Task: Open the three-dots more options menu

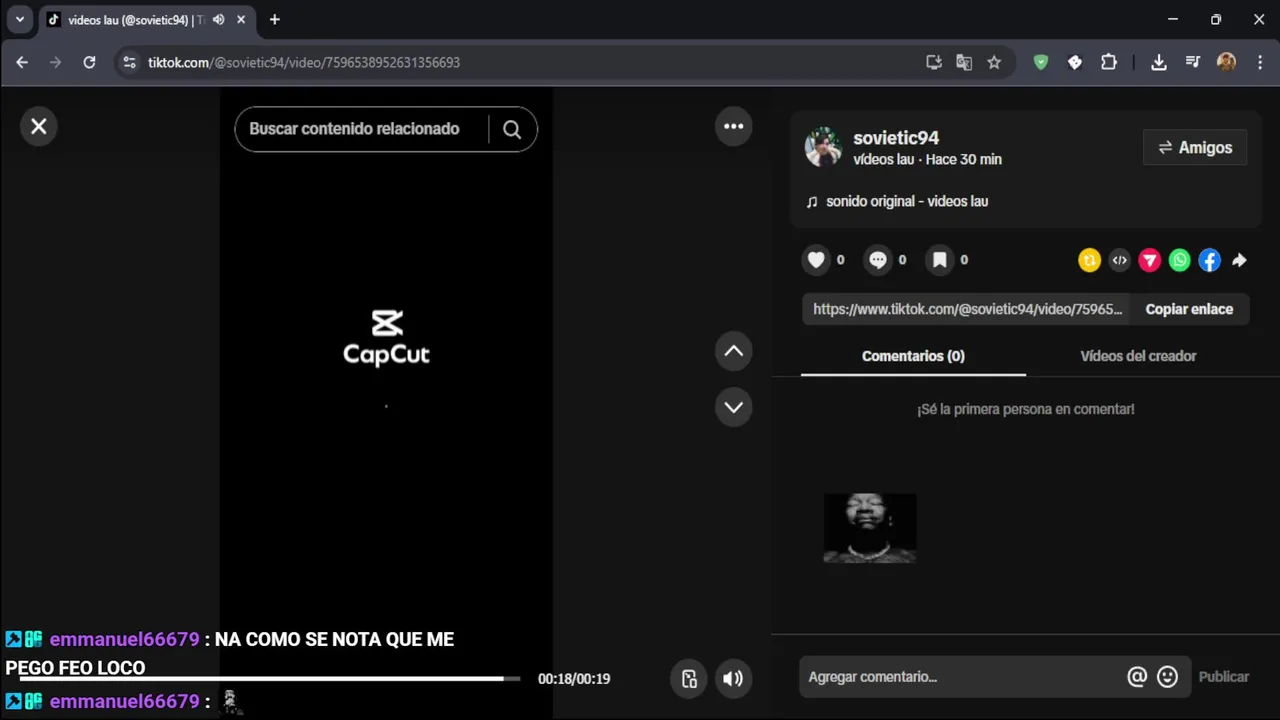Action: point(733,126)
